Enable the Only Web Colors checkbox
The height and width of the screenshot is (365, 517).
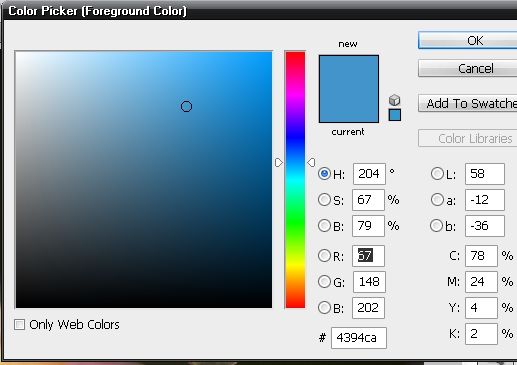coord(19,324)
